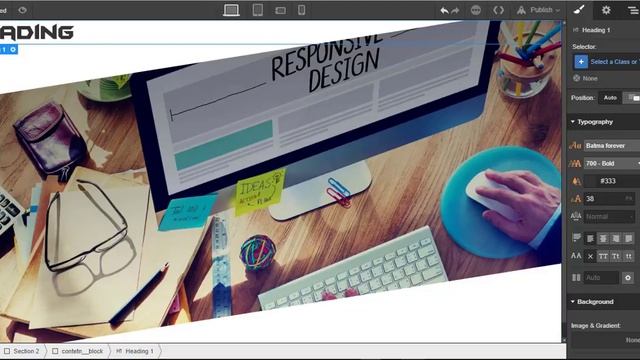Screen dimensions: 640x360
Task: Click the line height icon
Action: (x=576, y=216)
